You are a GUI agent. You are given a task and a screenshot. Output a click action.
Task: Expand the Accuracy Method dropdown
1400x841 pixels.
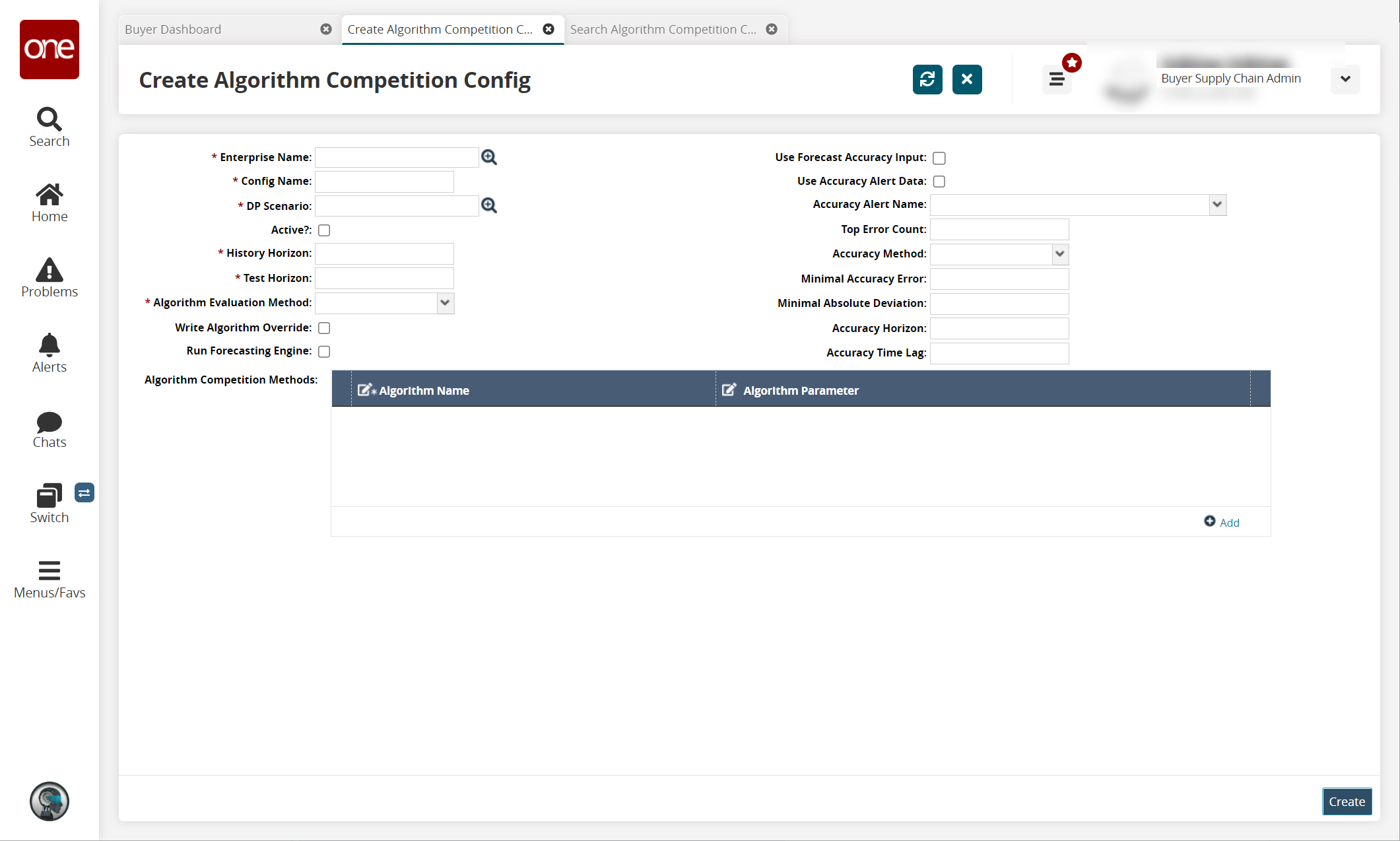point(1059,254)
